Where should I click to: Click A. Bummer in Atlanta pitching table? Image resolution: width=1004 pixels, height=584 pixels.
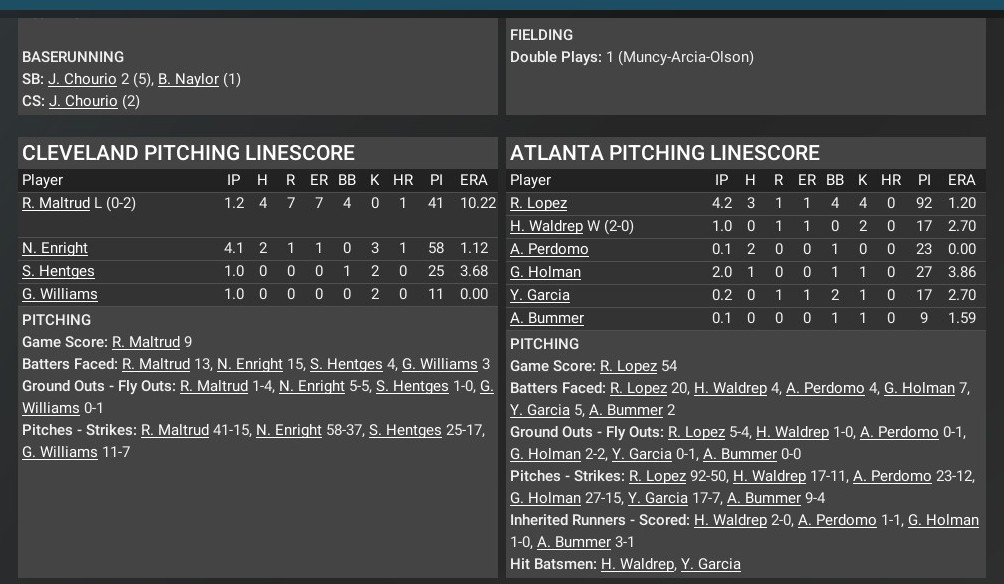pyautogui.click(x=547, y=318)
